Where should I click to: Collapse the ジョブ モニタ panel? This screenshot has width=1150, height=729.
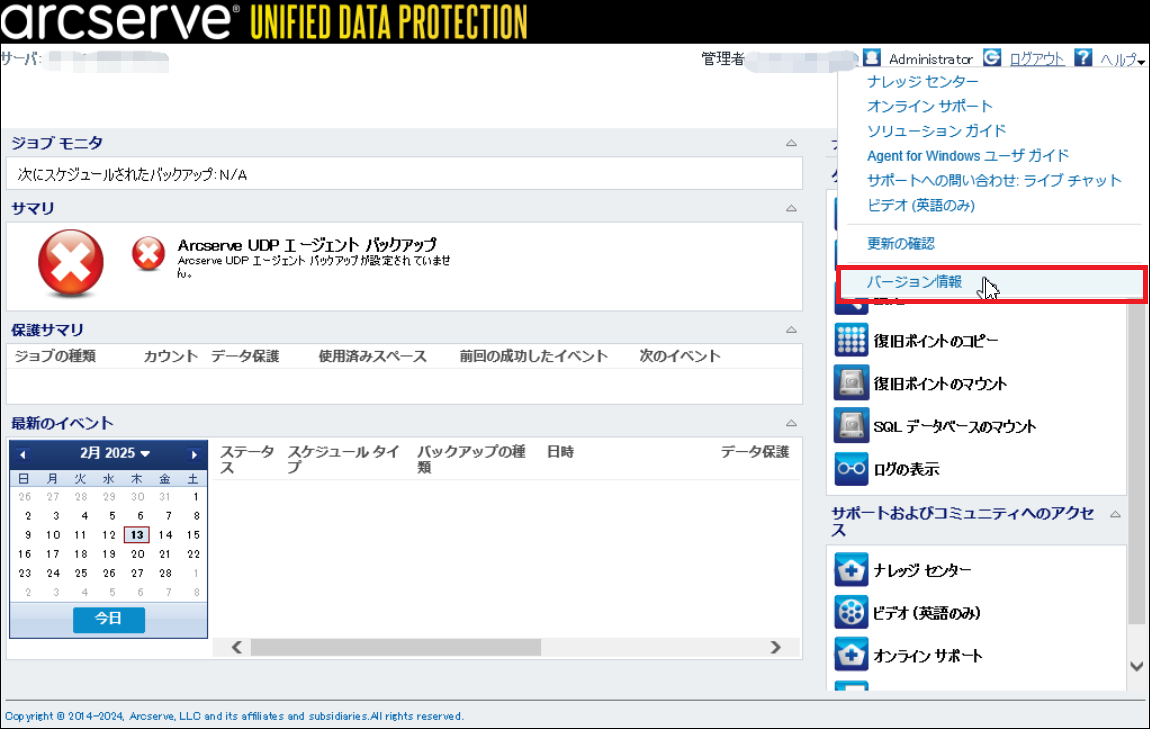[791, 143]
